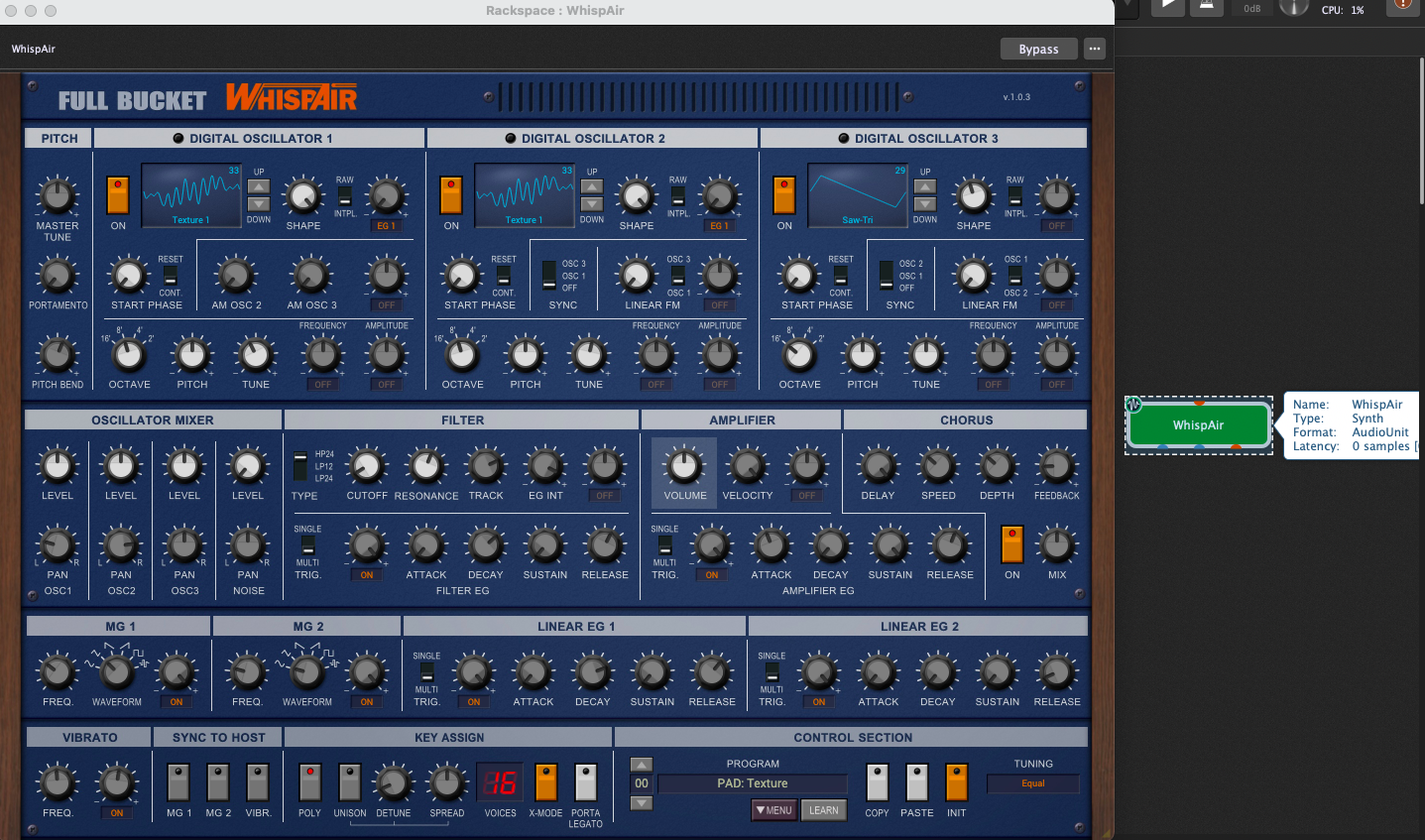Toggle POLY key assign mode
The width and height of the screenshot is (1425, 840).
coord(310,782)
